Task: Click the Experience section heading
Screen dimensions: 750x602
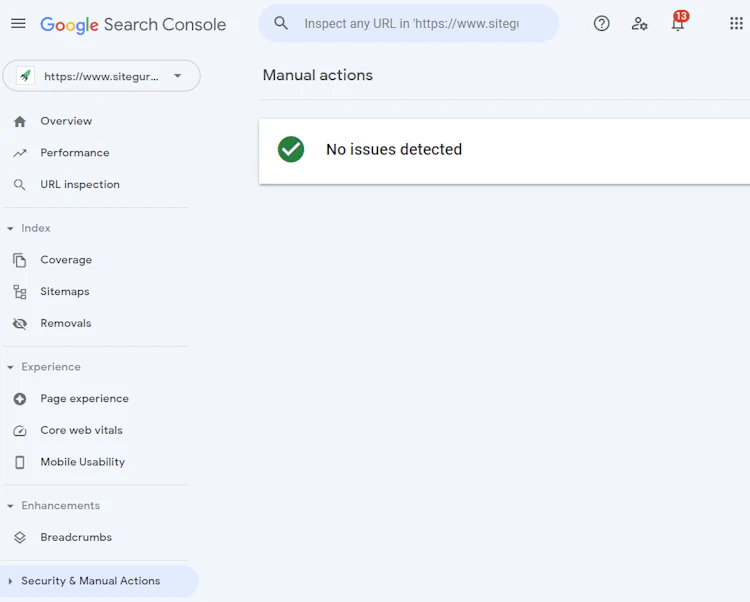Action: (x=51, y=367)
